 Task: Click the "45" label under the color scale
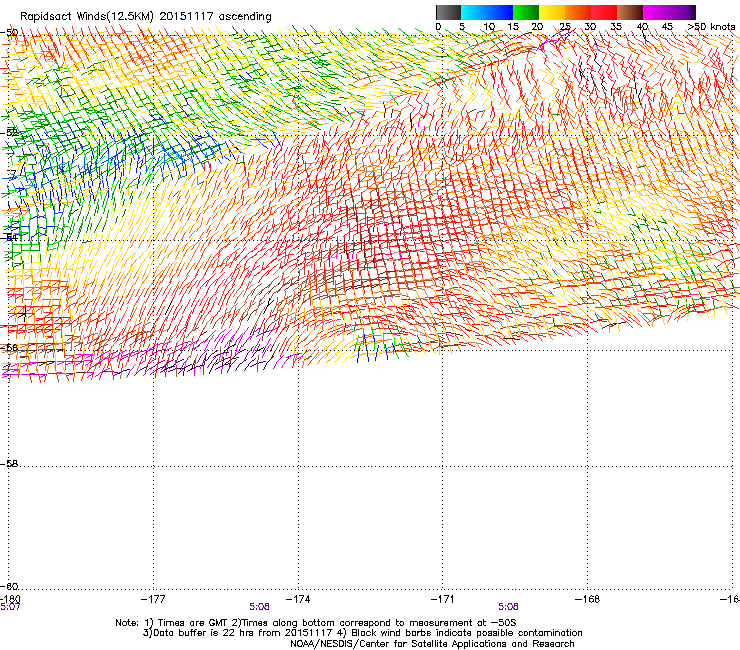(667, 27)
